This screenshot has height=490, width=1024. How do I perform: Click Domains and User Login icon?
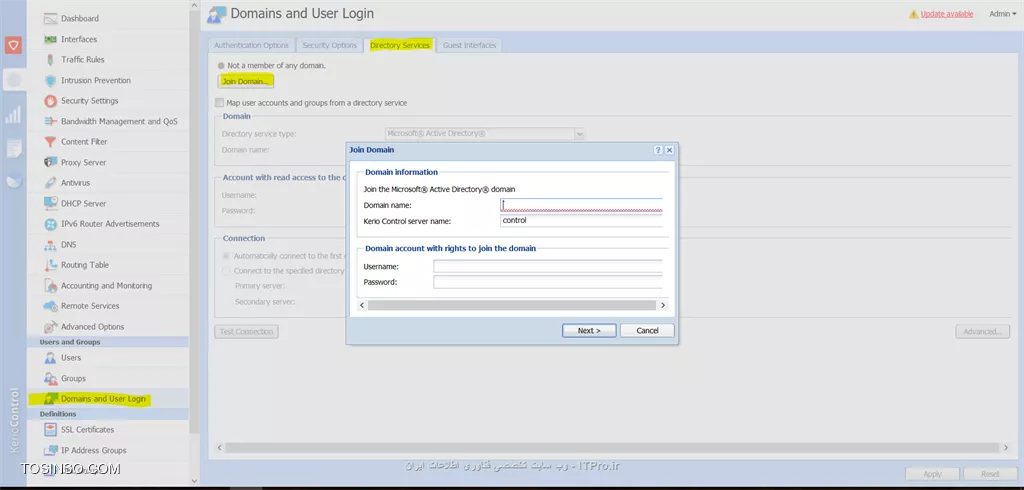pyautogui.click(x=51, y=399)
